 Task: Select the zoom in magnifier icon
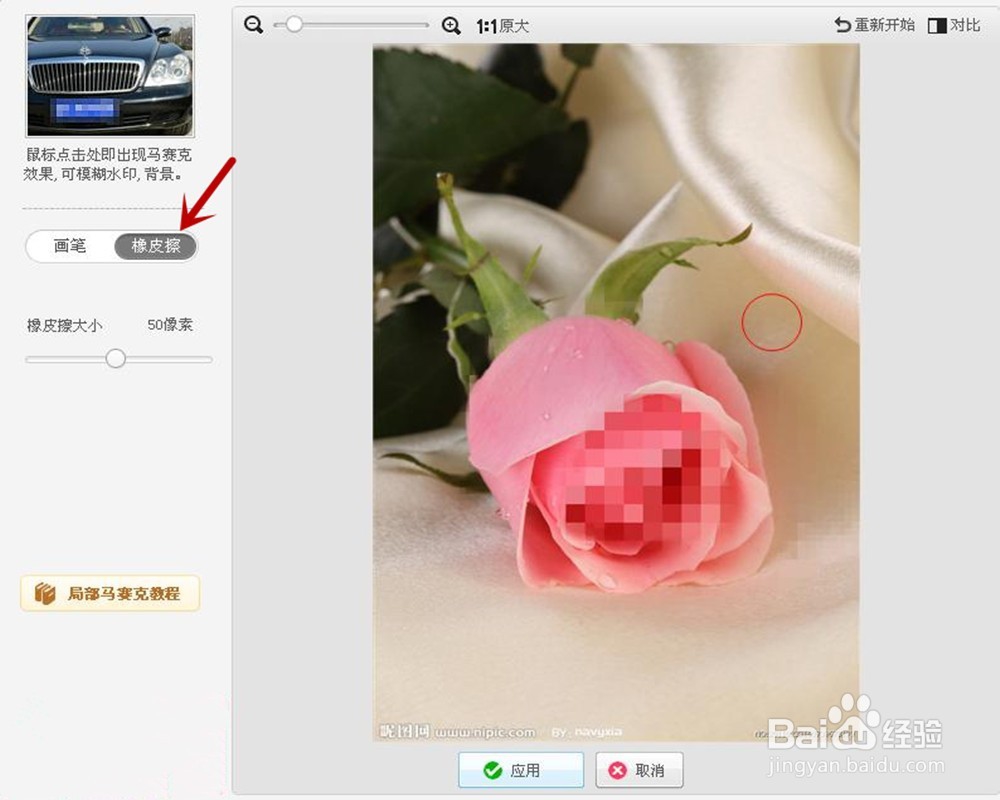450,22
